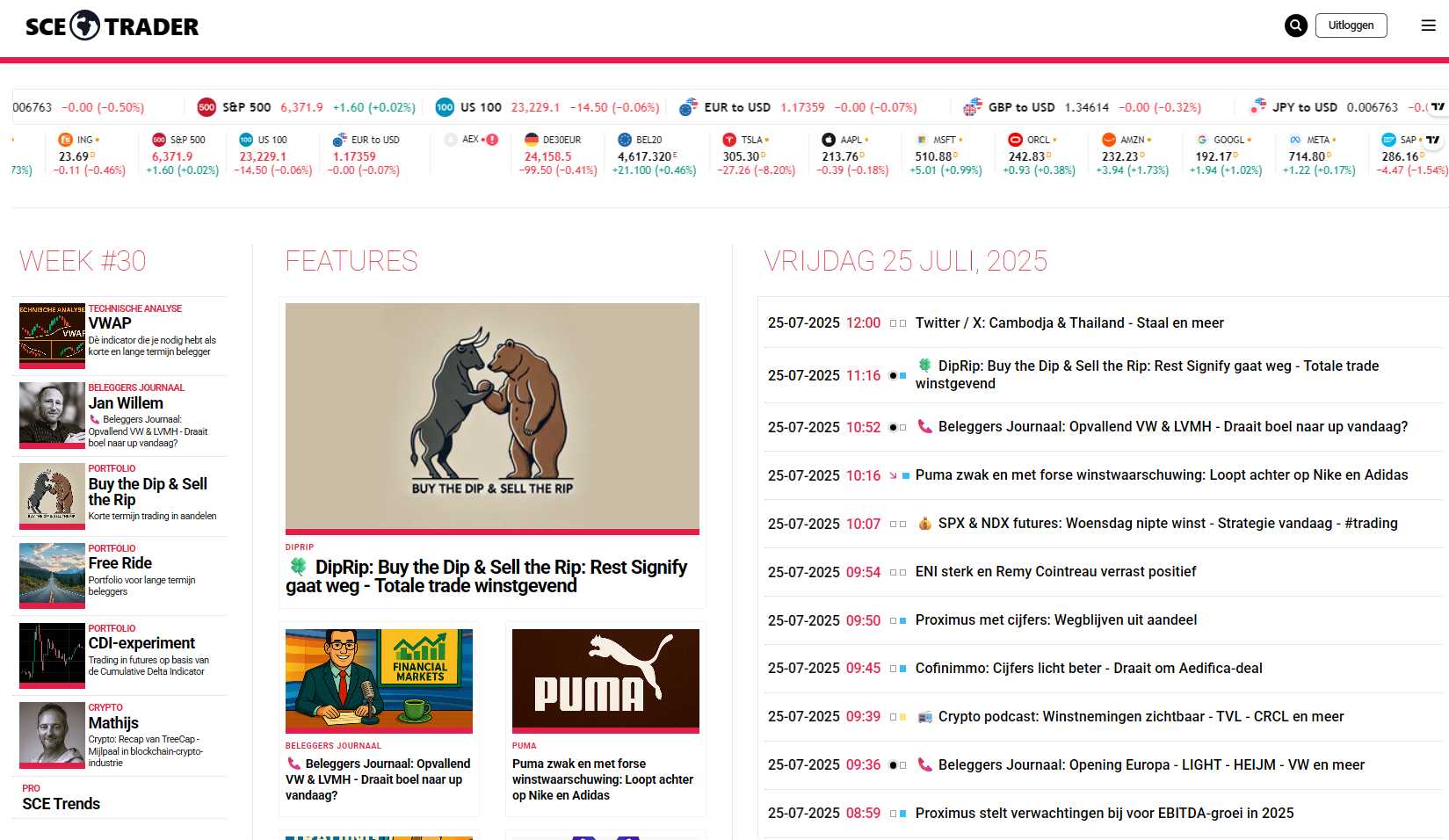Screen dimensions: 1449x840
Task: Open the Puma zwak 10:16 news headline
Action: tap(1162, 475)
